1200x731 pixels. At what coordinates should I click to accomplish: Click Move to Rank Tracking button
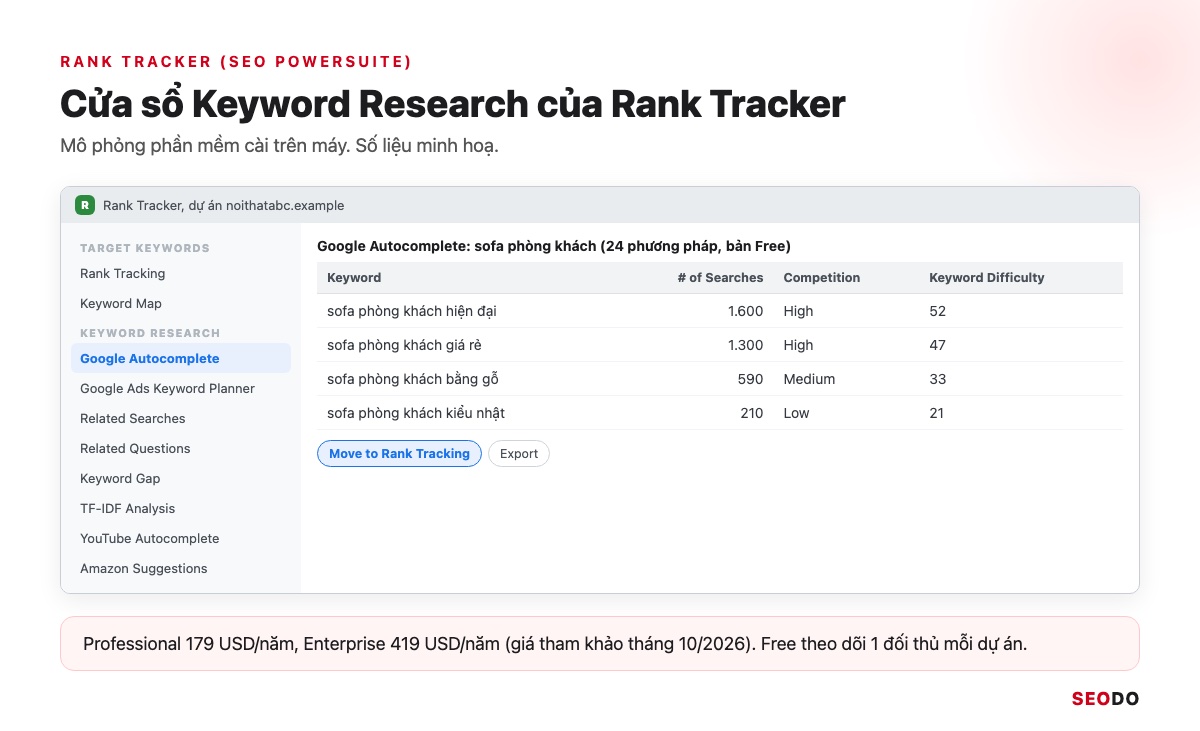point(399,453)
